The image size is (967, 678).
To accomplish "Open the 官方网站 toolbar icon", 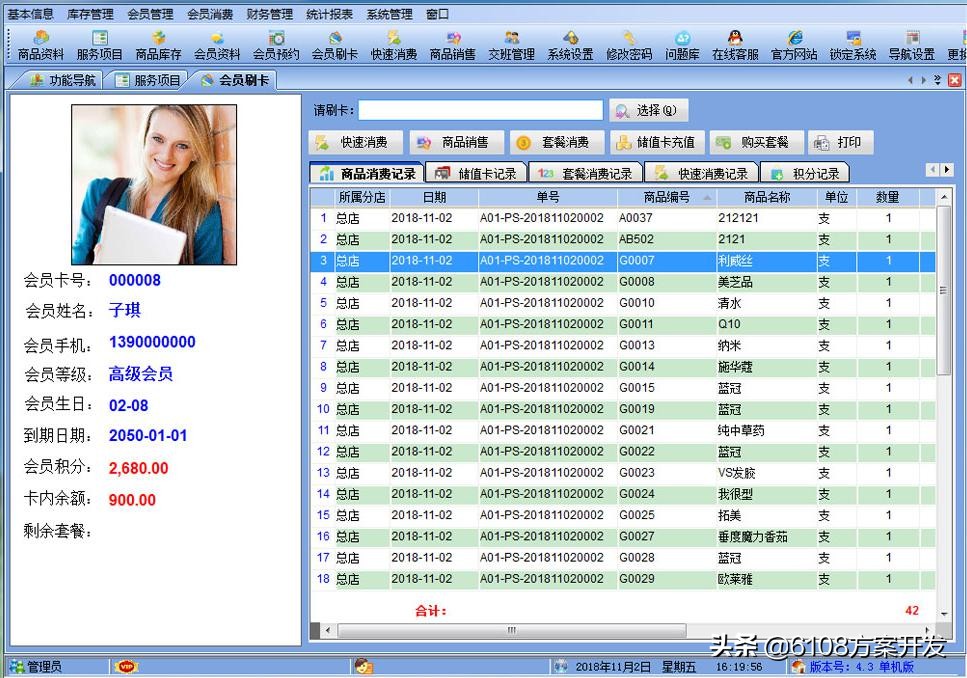I will [794, 45].
